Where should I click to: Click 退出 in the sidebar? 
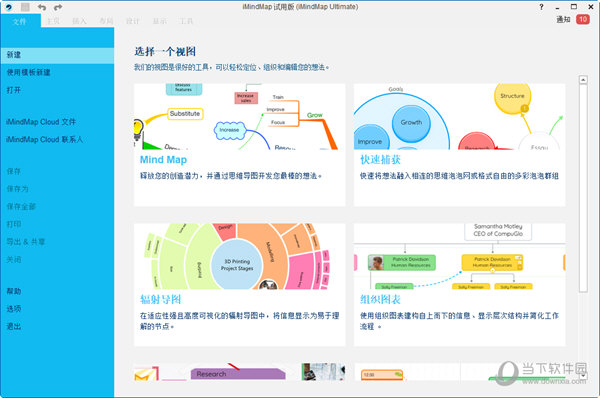(14, 326)
